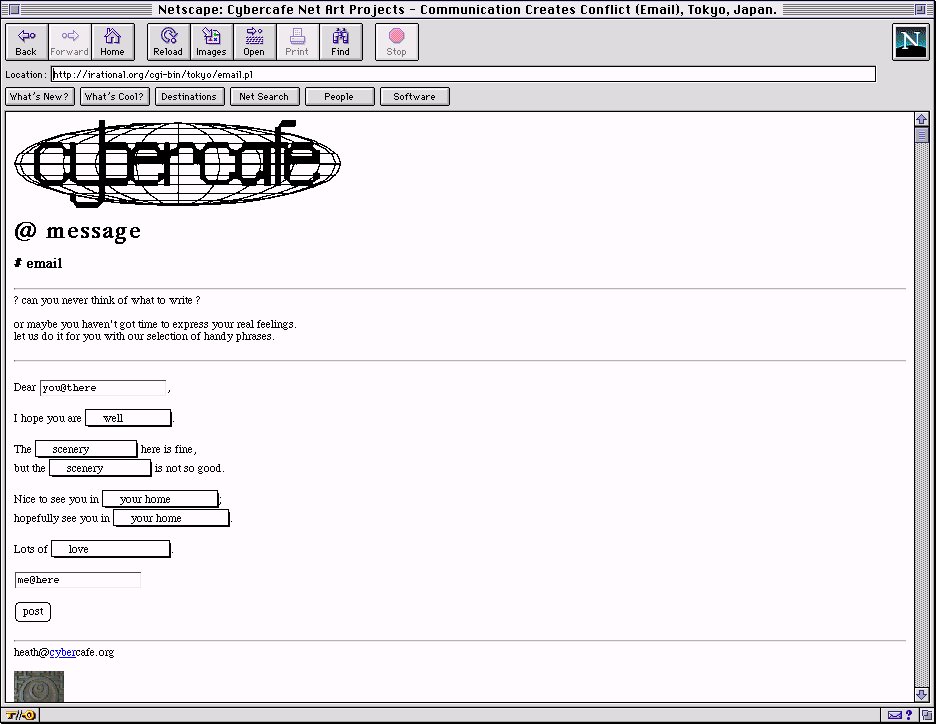This screenshot has height=724, width=936.
Task: Open the 'I hope you are' well dropdown
Action: [x=128, y=418]
